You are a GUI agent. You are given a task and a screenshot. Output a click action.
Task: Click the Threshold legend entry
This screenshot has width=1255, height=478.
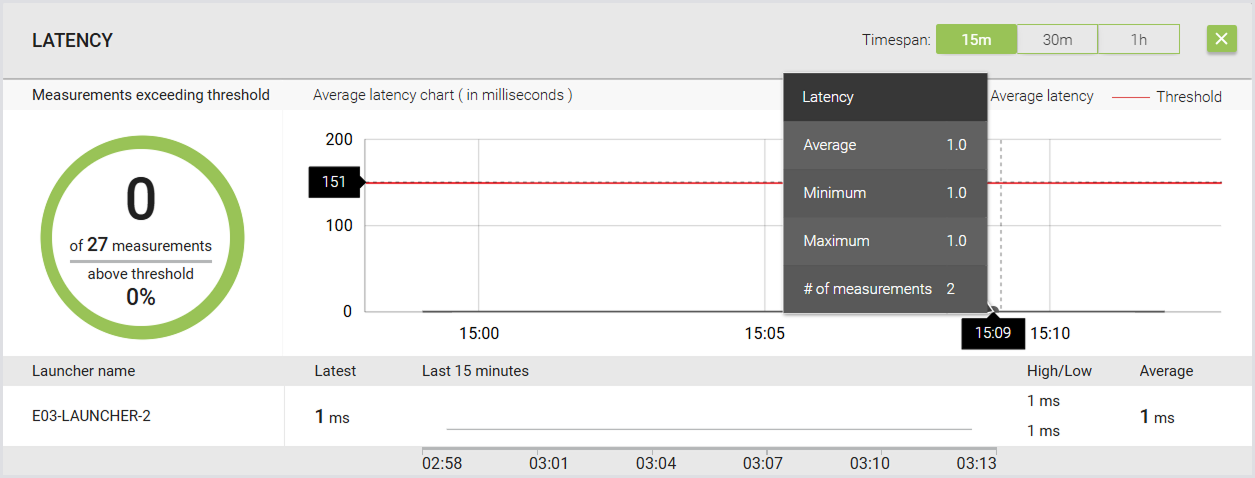1166,97
